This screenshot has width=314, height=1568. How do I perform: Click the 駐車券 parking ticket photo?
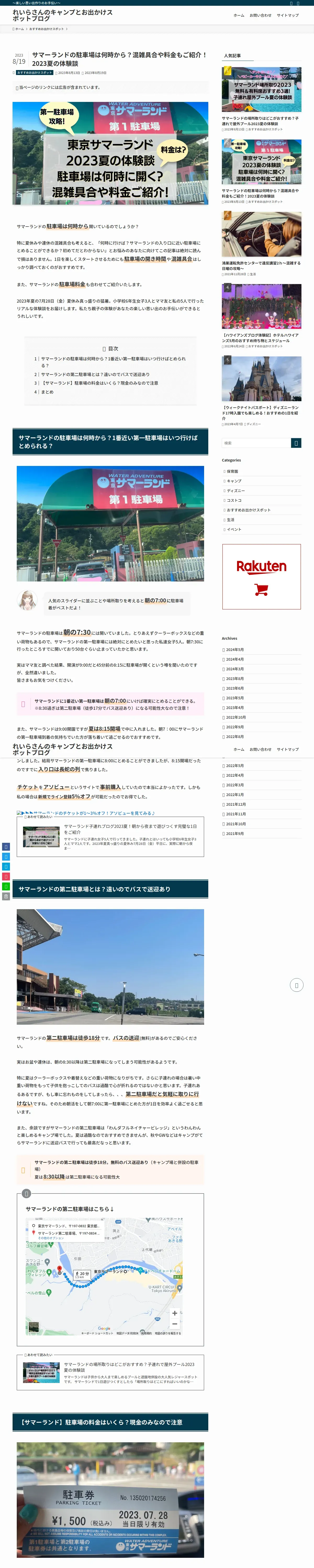pos(110,1500)
